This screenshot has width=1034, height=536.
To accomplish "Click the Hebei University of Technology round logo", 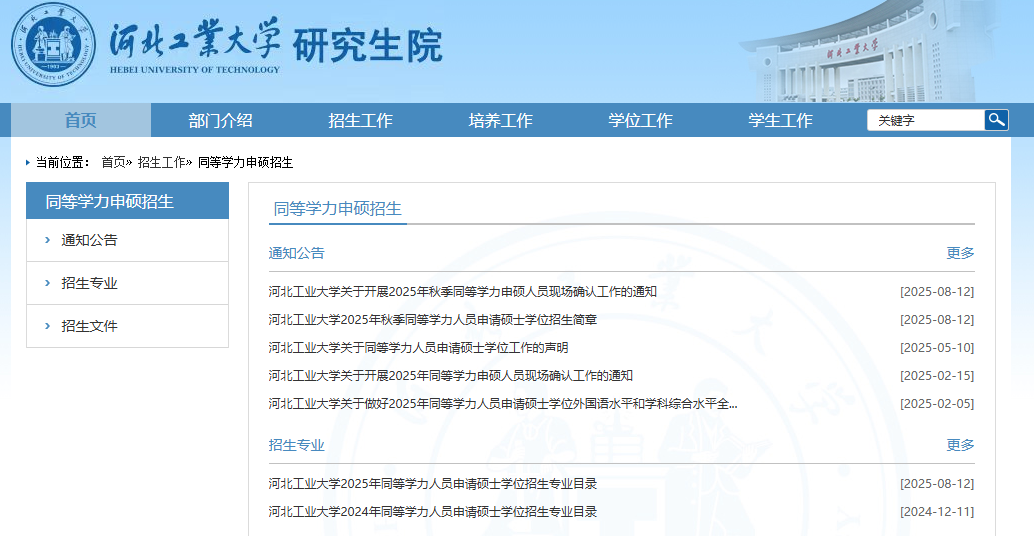I will (53, 44).
